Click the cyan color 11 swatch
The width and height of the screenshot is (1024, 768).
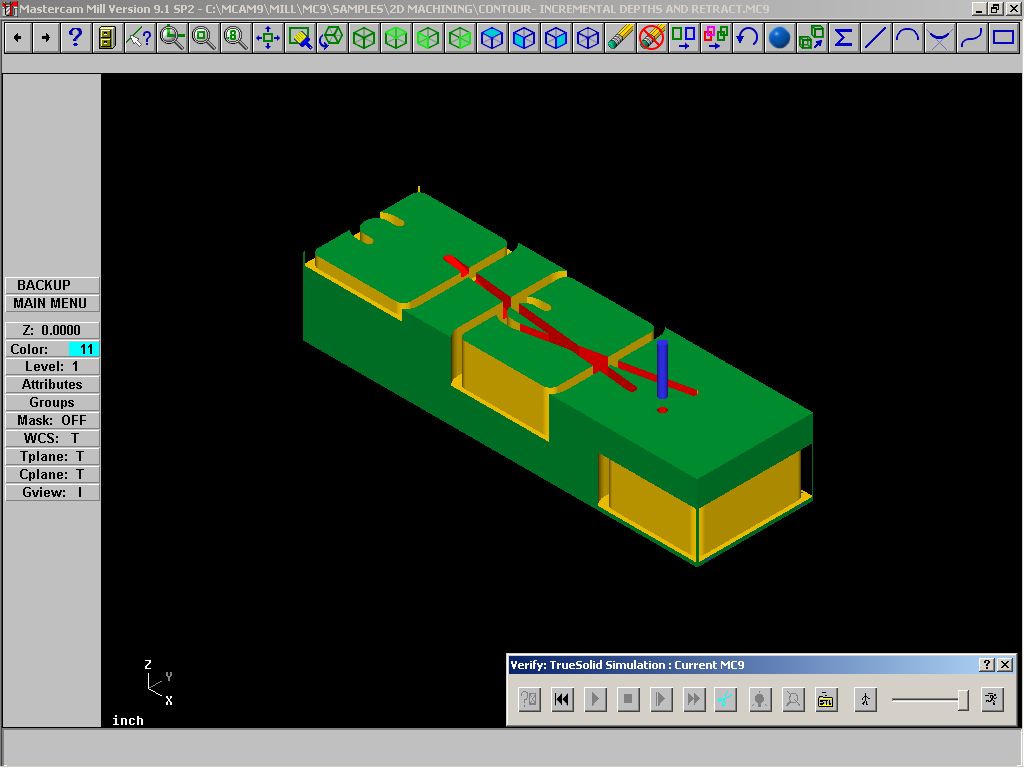coord(84,349)
